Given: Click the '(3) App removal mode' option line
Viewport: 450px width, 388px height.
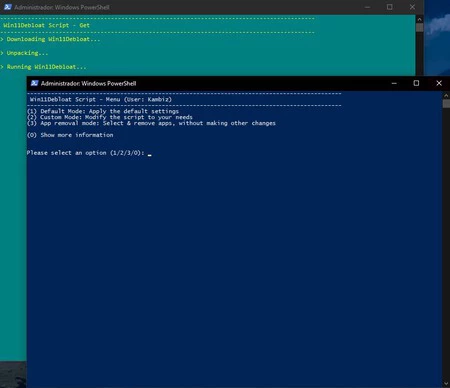Looking at the screenshot, I should (x=151, y=123).
